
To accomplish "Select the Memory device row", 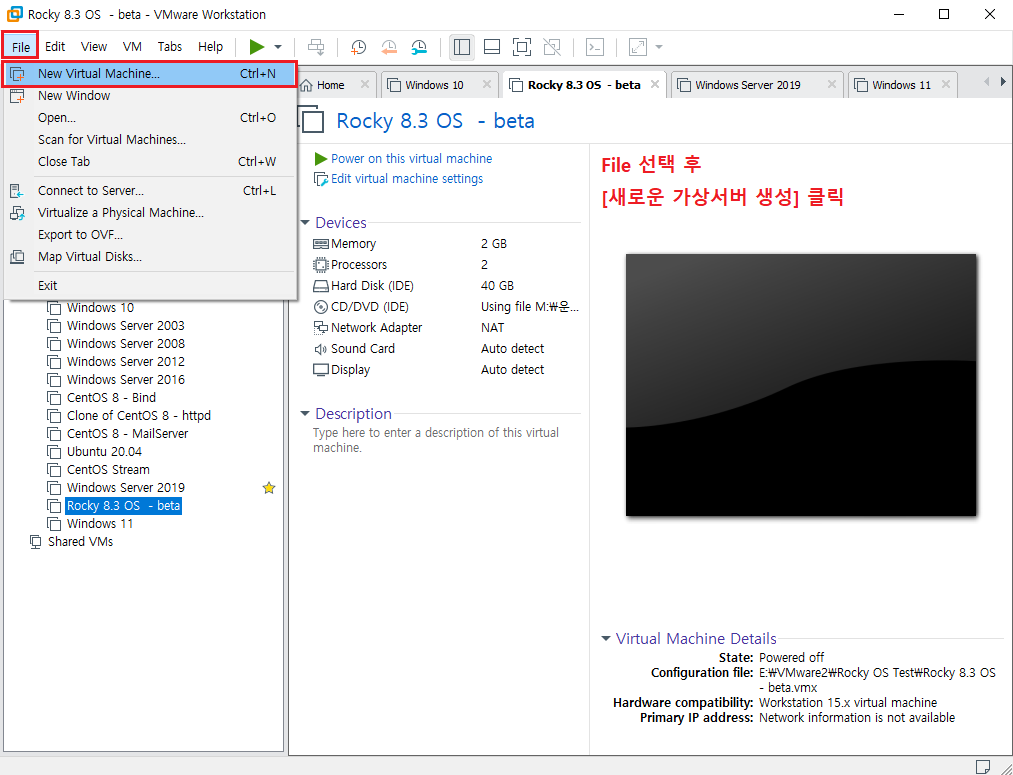I will [446, 243].
